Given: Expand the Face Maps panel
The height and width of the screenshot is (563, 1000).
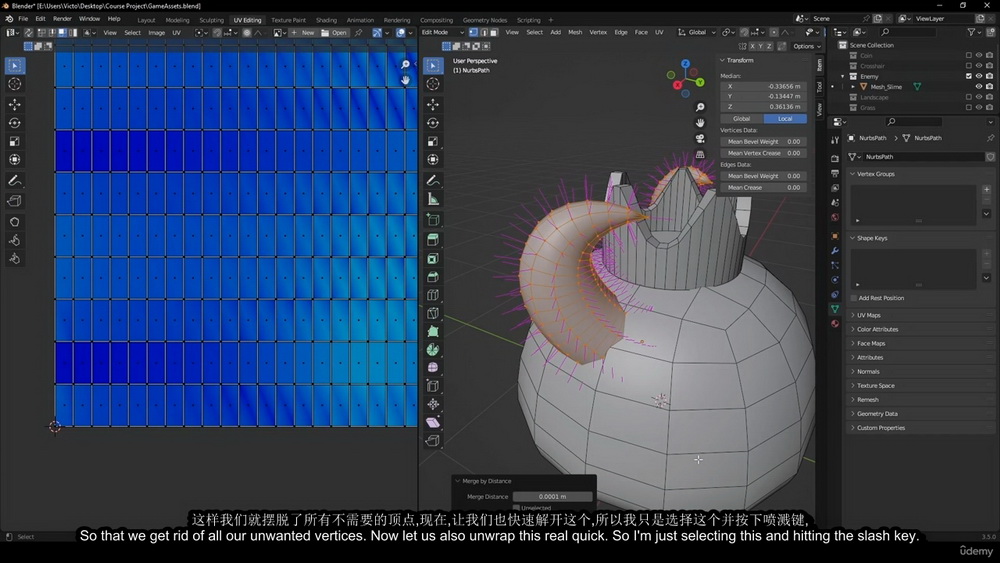Looking at the screenshot, I should [871, 343].
